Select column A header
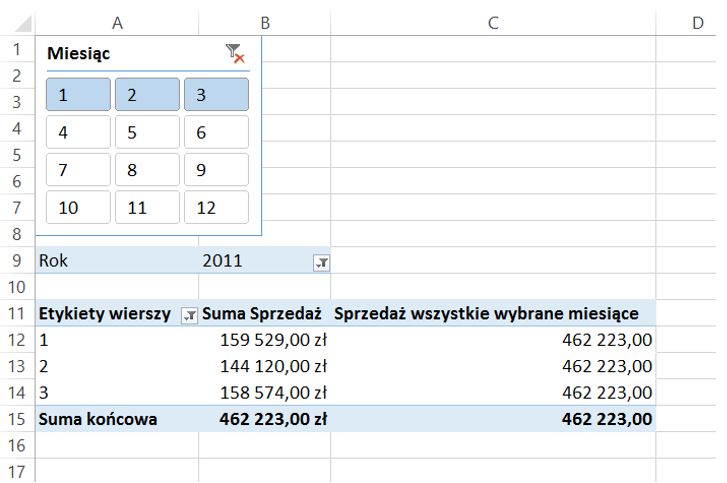Screen dimensions: 727x483 (x=117, y=22)
